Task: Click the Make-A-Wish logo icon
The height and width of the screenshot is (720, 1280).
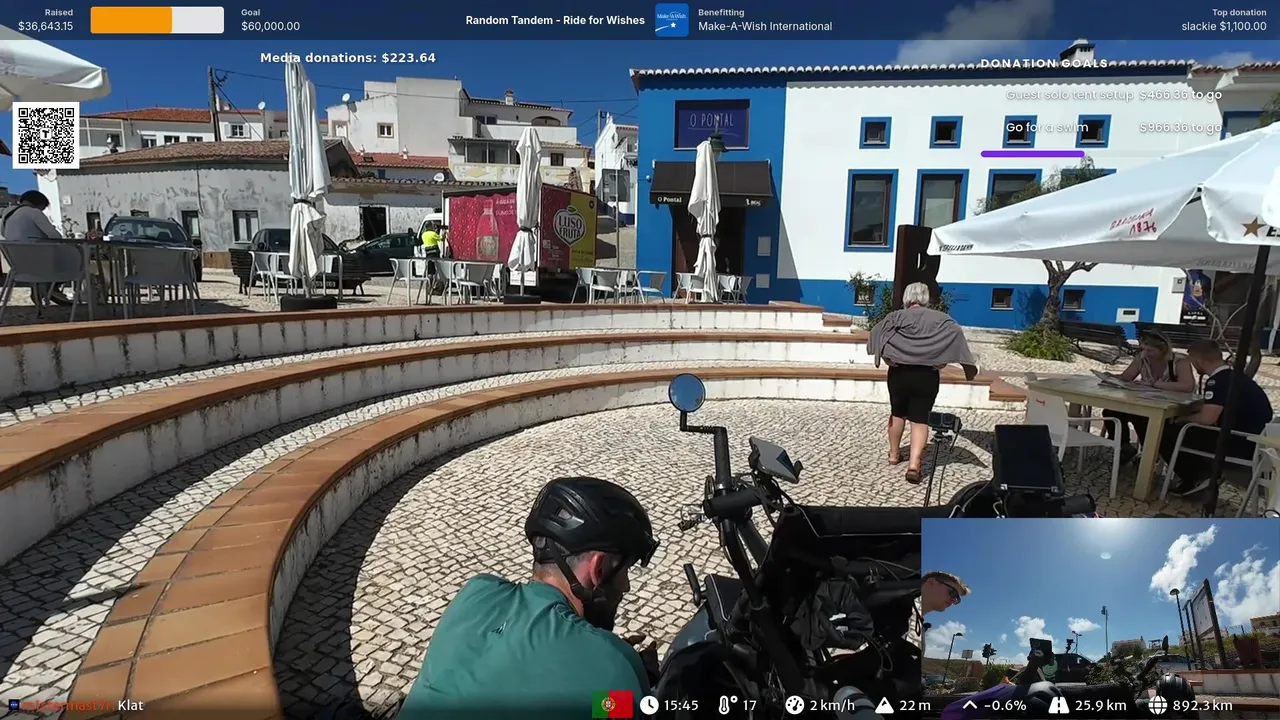Action: (671, 20)
